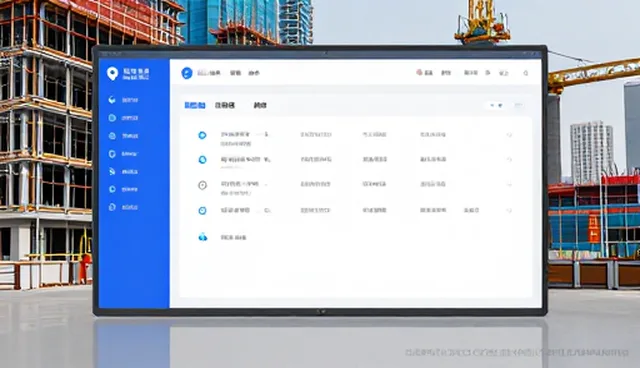Click the action icon at the first row's right end

click(509, 135)
